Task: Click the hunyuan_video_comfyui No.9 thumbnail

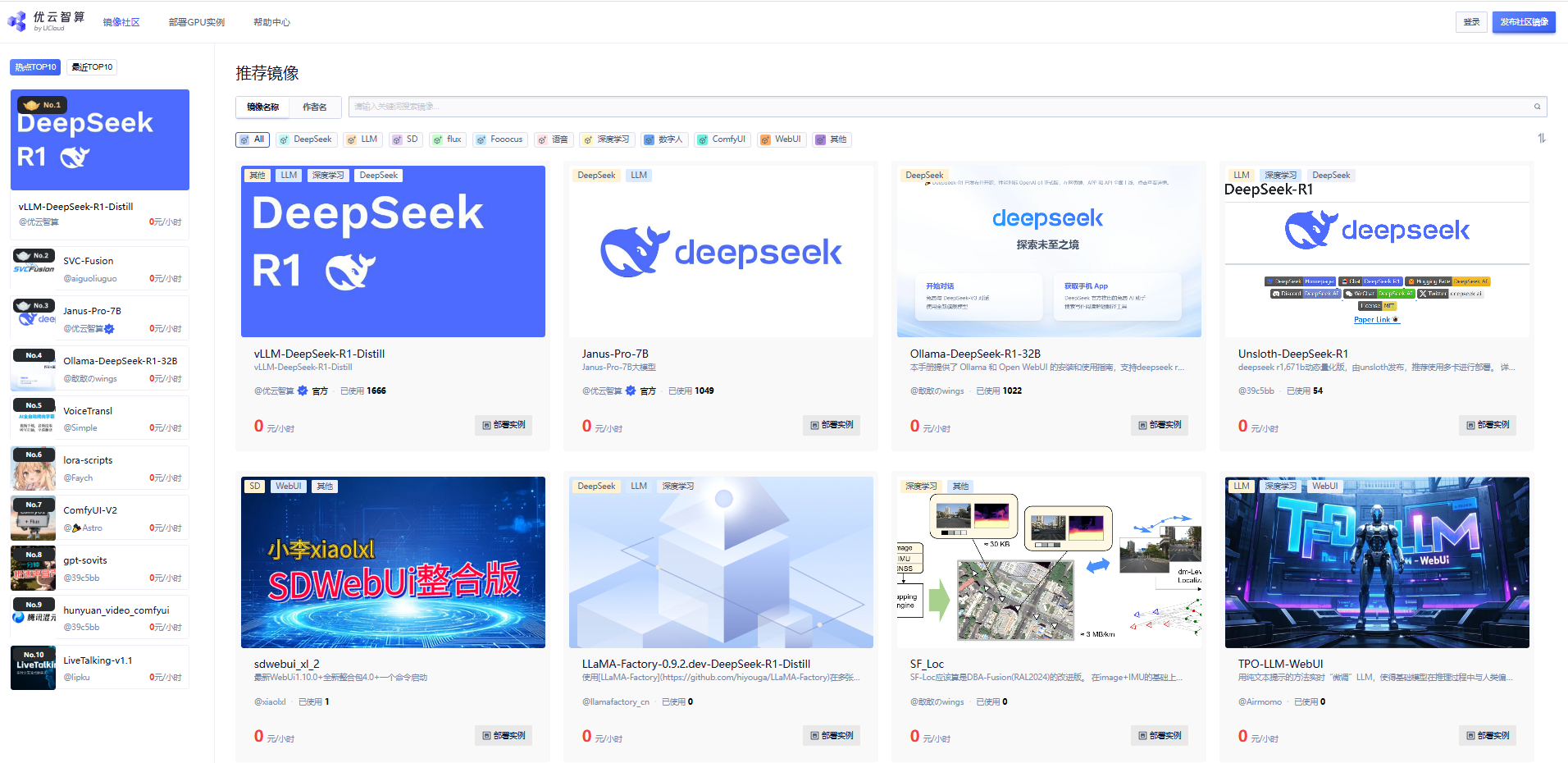Action: click(x=34, y=618)
